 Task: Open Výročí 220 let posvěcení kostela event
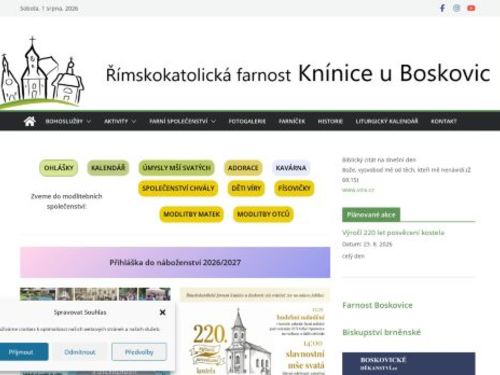[393, 232]
